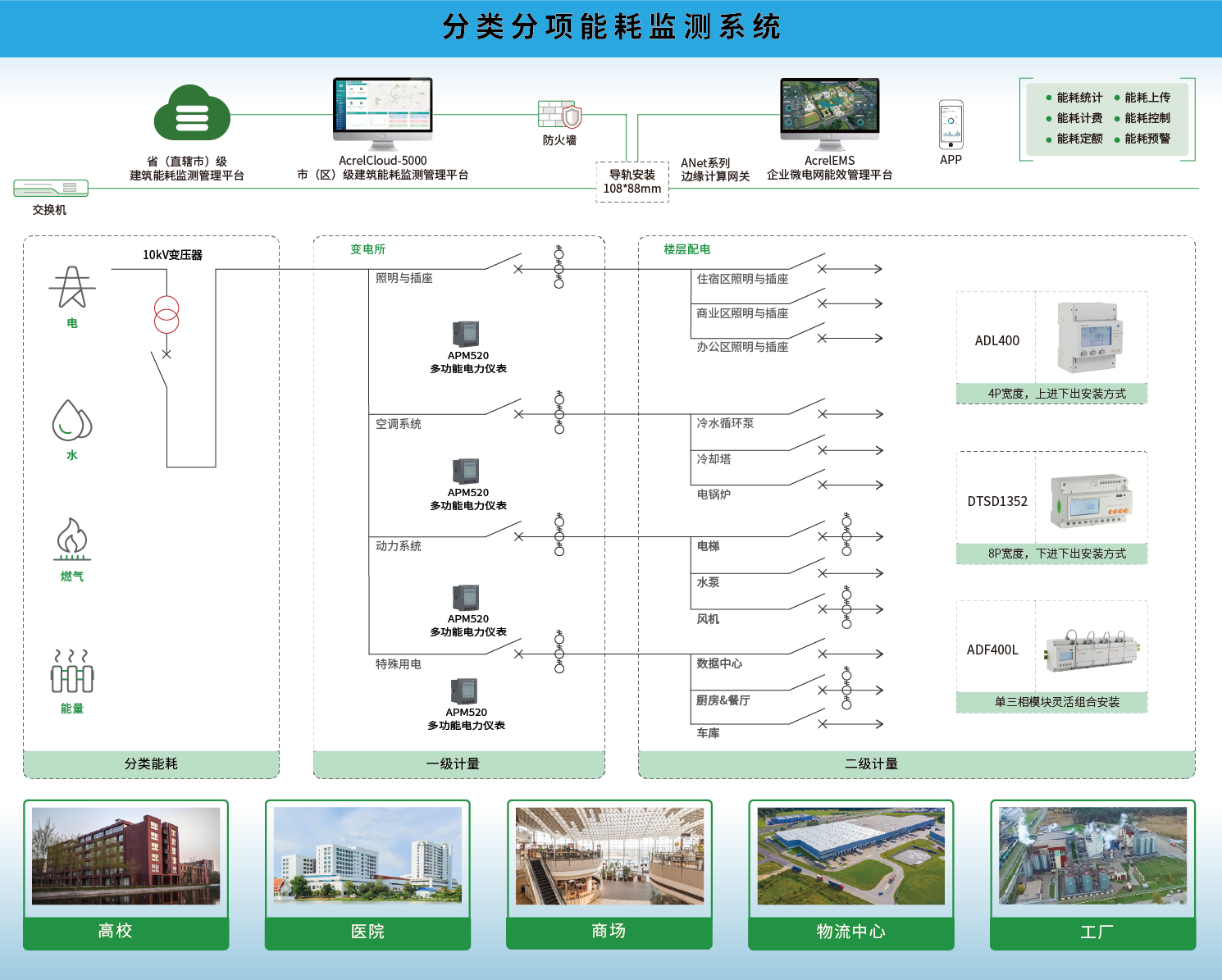
Task: Click the 导轨安装 108*88mm dashed box
Action: (632, 181)
